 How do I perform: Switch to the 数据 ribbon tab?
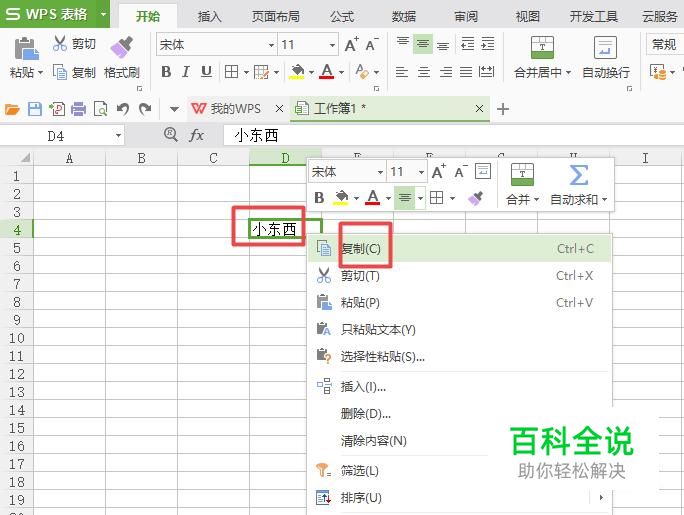pos(404,17)
